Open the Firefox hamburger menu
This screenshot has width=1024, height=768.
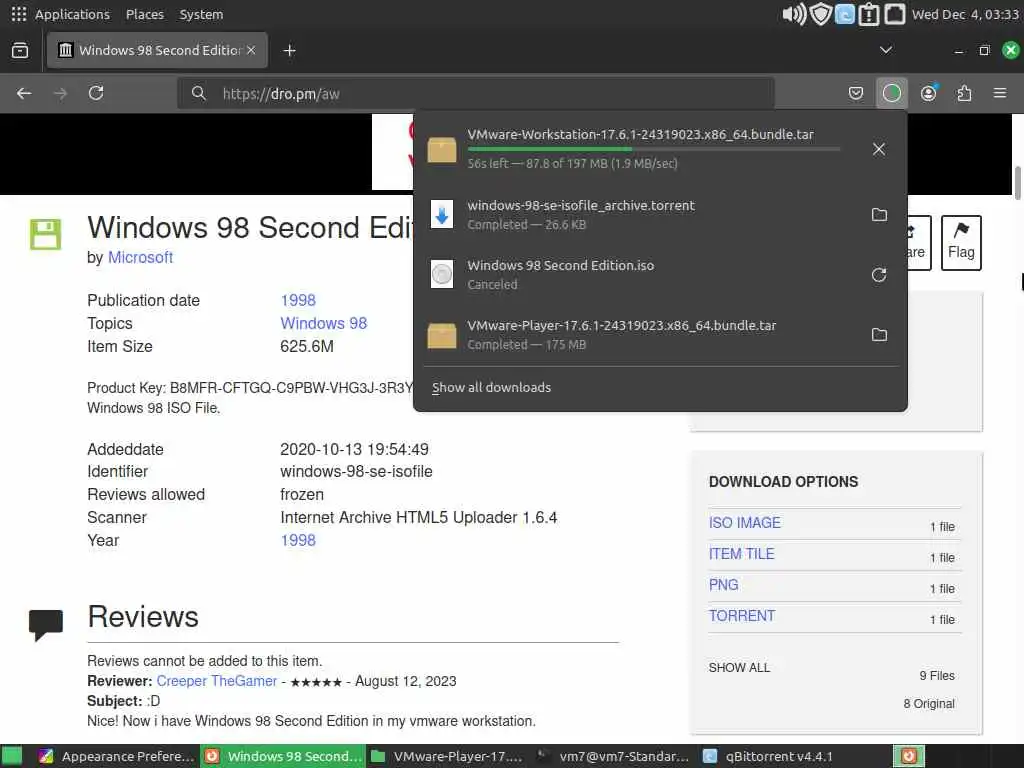tap(1000, 93)
